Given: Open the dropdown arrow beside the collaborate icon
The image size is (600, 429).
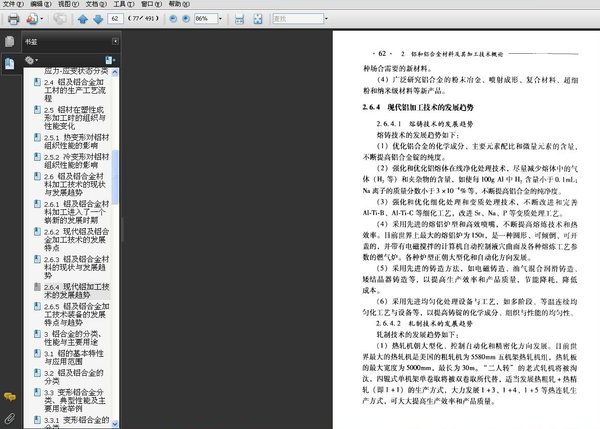Looking at the screenshot, I should tap(41, 19).
